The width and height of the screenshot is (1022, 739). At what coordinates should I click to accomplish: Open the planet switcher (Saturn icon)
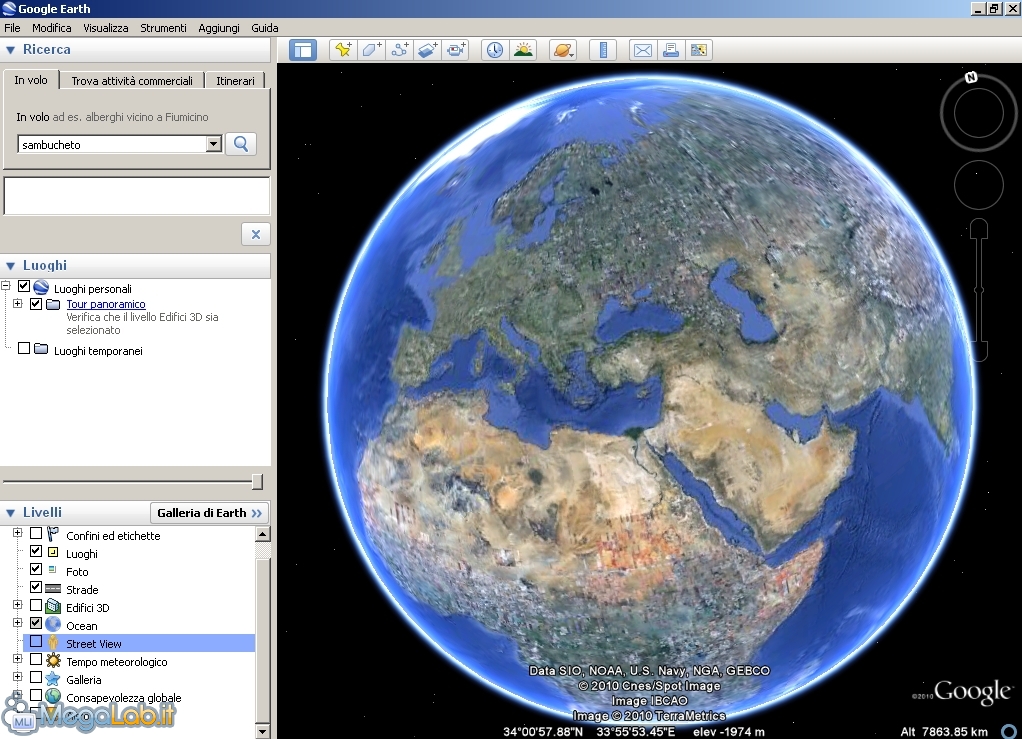(562, 50)
